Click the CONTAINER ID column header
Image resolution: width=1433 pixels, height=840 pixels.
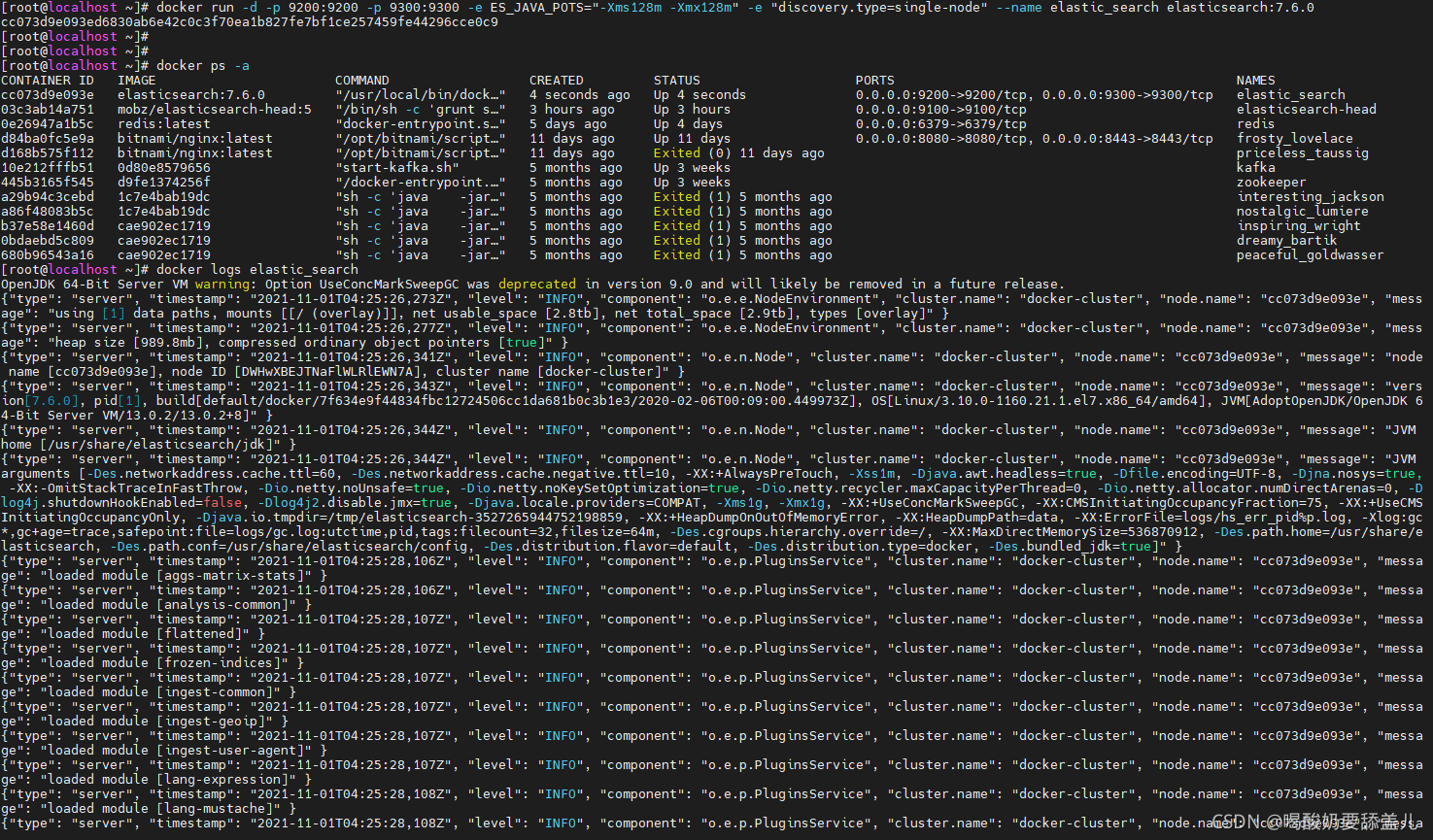click(x=48, y=81)
